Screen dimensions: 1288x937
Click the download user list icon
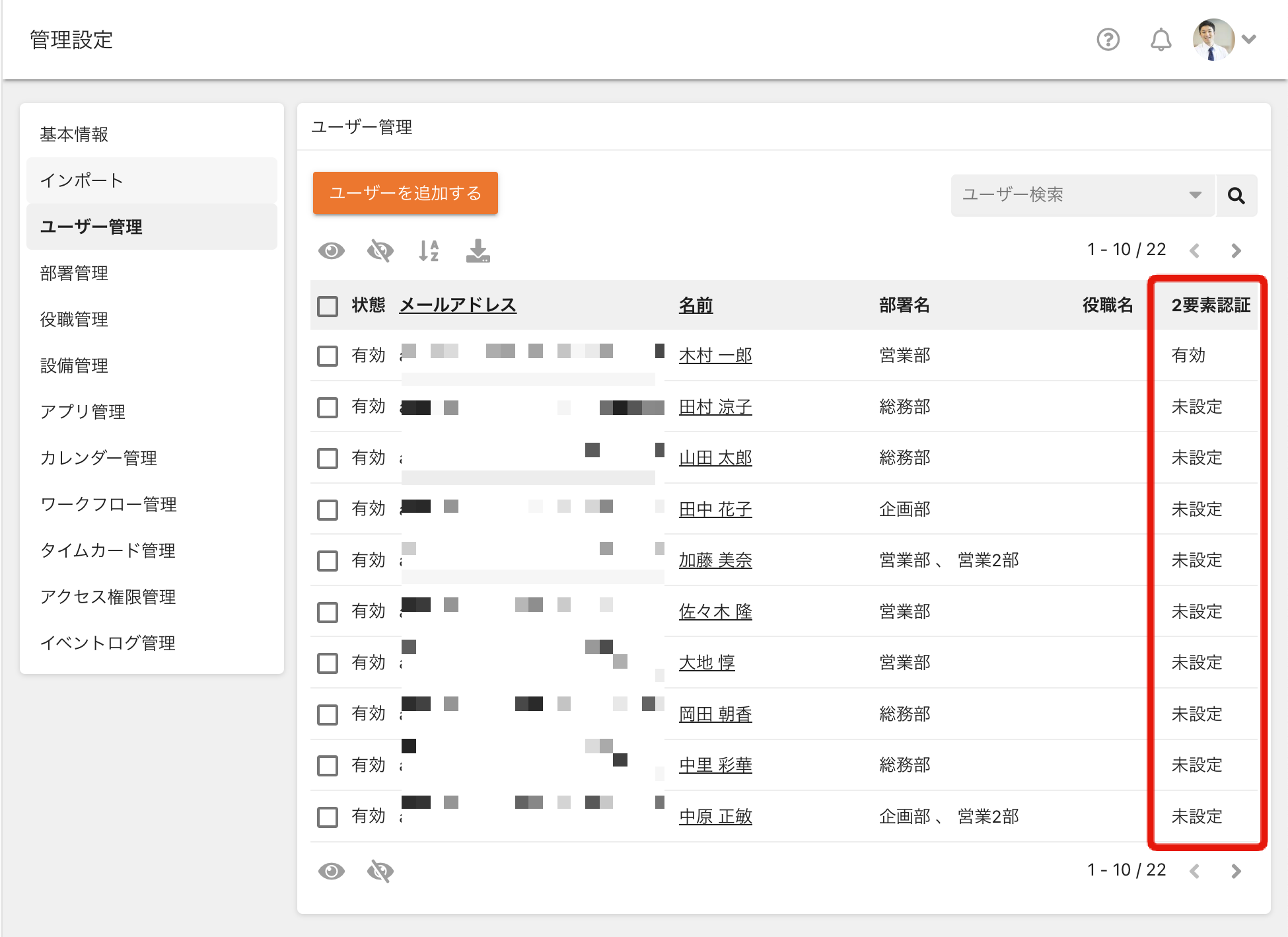coord(478,251)
